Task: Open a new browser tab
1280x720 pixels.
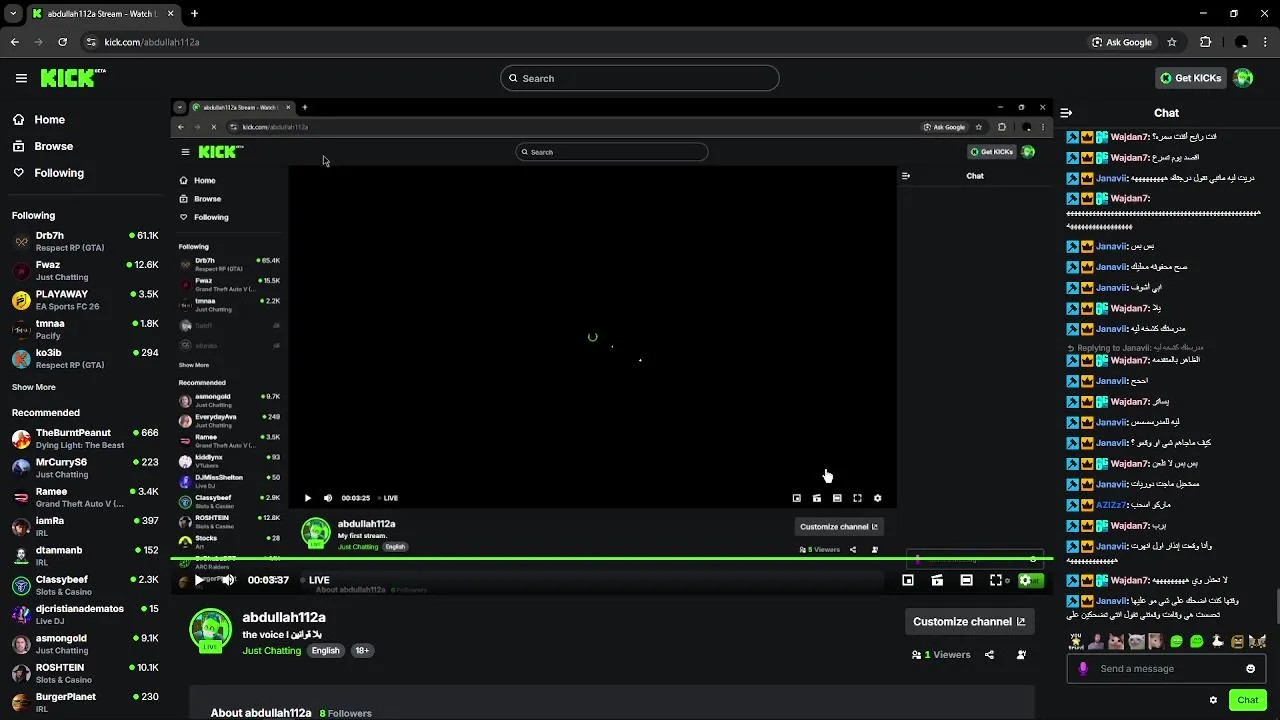Action: (x=194, y=14)
